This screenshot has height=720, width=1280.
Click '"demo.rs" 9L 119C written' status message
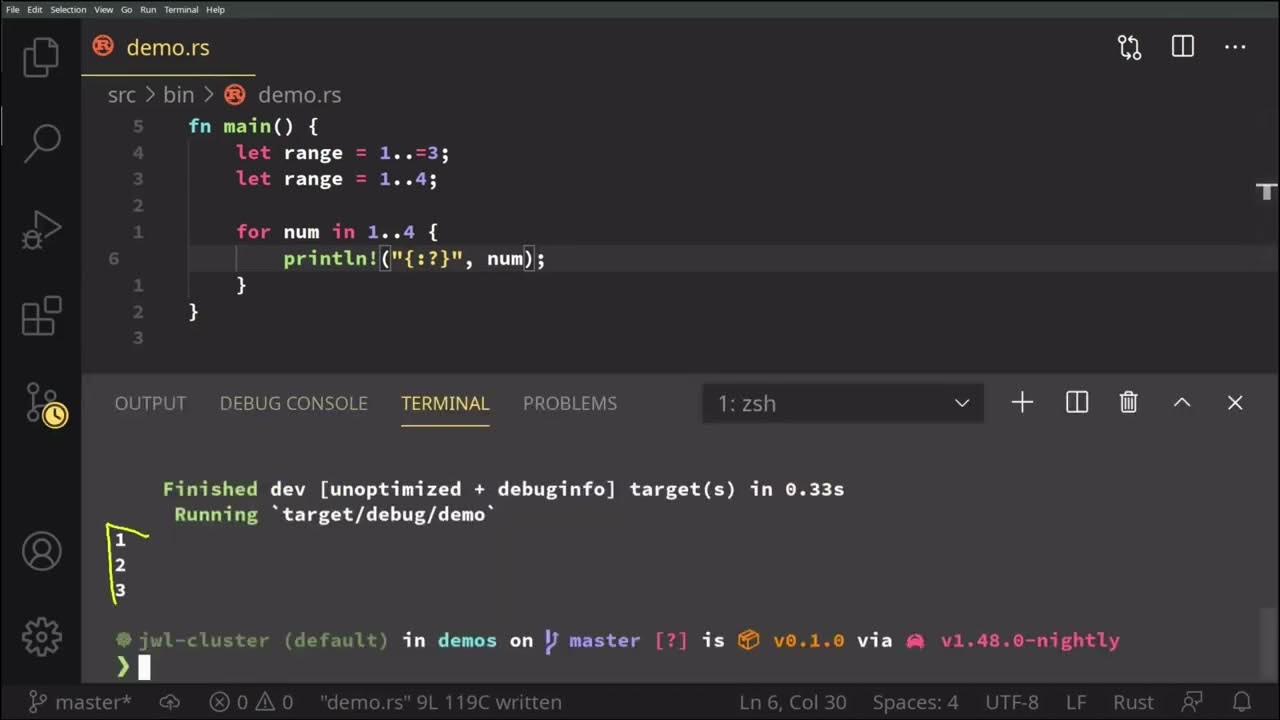pyautogui.click(x=441, y=703)
